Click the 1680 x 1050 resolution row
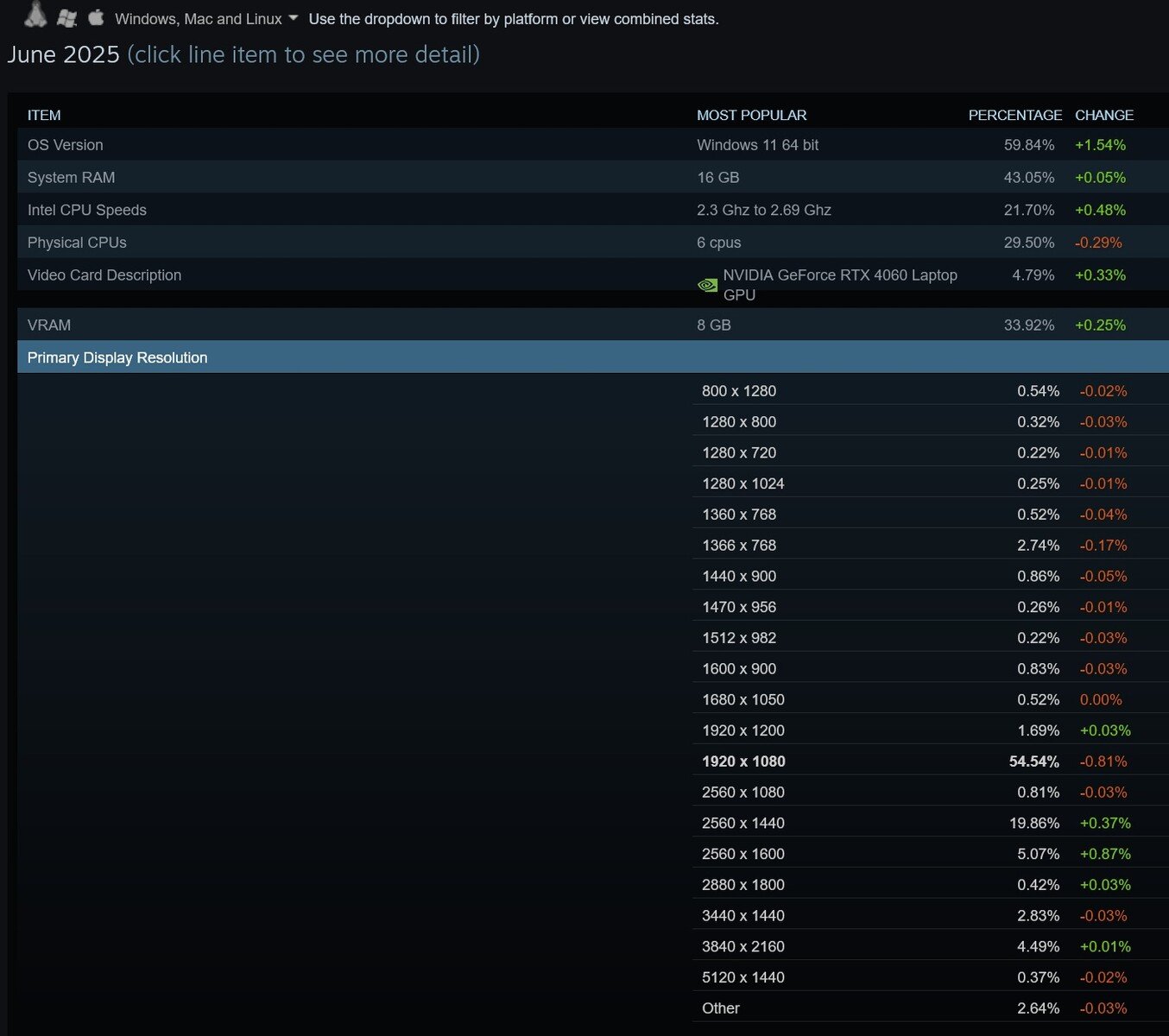 931,699
